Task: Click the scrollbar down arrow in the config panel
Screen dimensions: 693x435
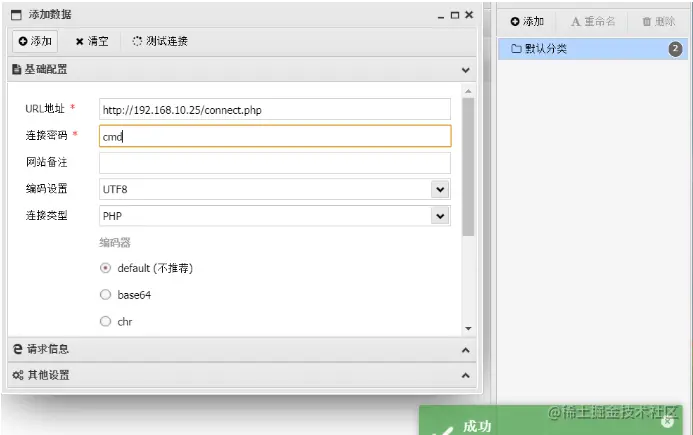Action: tap(468, 328)
